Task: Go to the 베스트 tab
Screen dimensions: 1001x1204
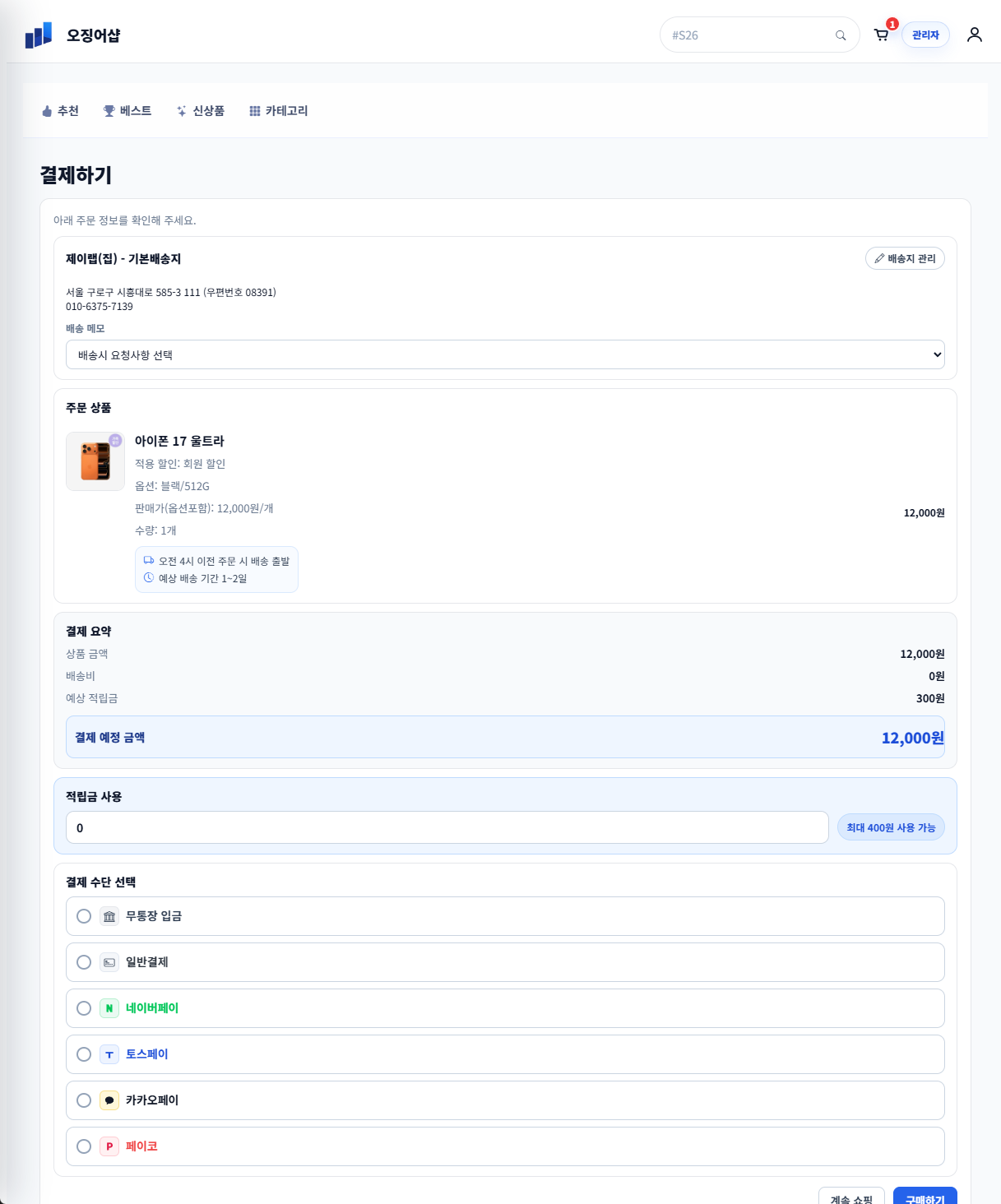Action: click(127, 111)
